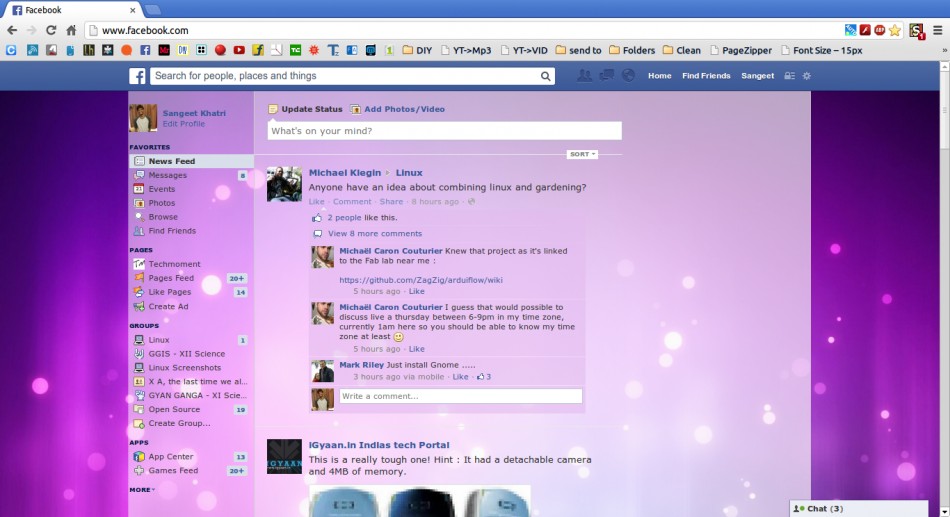950x517 pixels.
Task: Open iGyaan.in Indias tech Portal page
Action: [x=379, y=445]
